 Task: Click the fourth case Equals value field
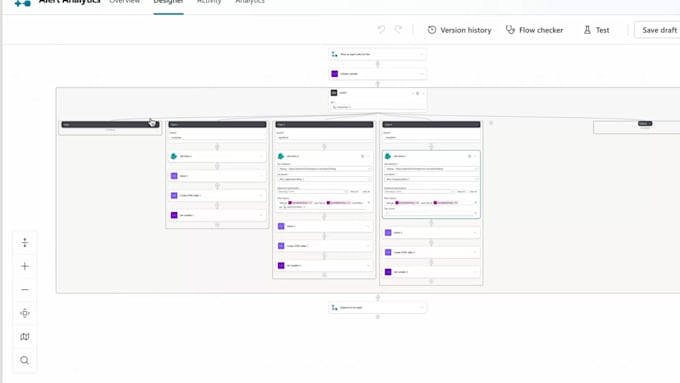[431, 137]
